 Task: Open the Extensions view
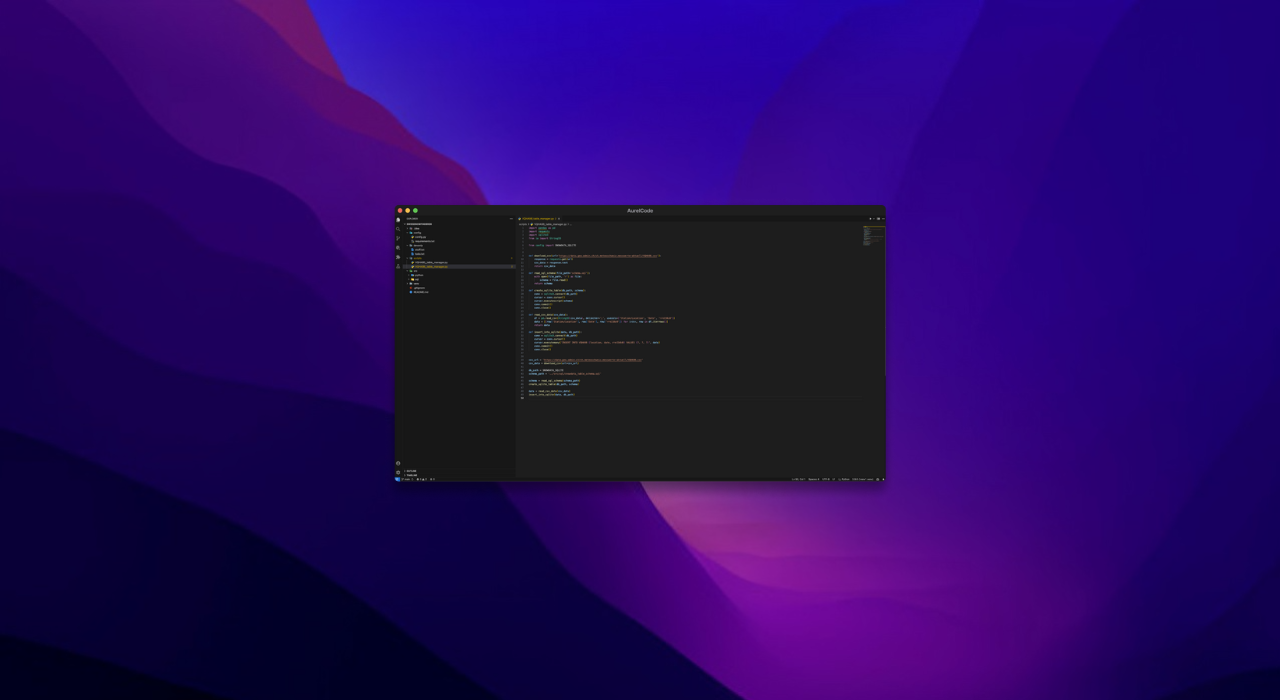(x=398, y=257)
